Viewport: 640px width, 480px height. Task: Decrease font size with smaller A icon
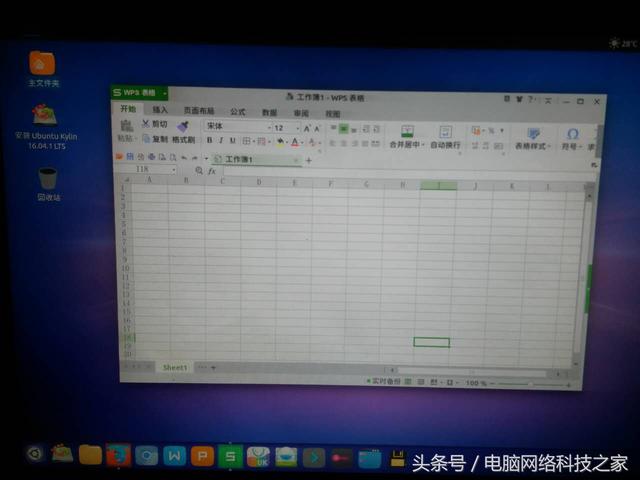point(317,129)
